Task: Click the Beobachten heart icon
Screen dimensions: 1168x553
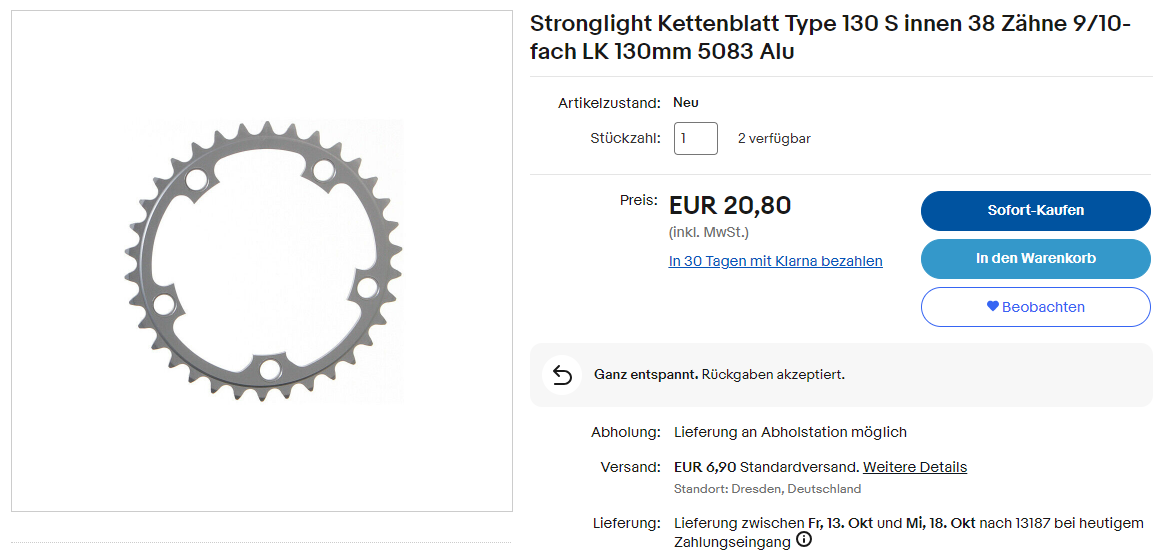Action: (993, 307)
